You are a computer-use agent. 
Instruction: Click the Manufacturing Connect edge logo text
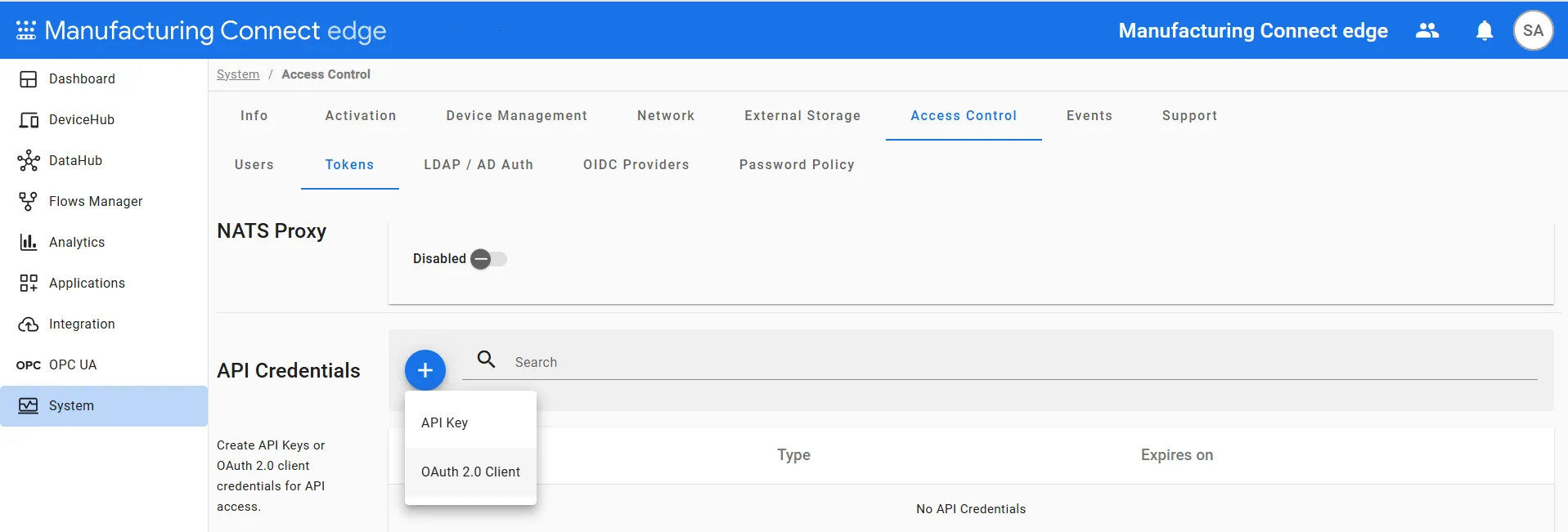pos(215,31)
